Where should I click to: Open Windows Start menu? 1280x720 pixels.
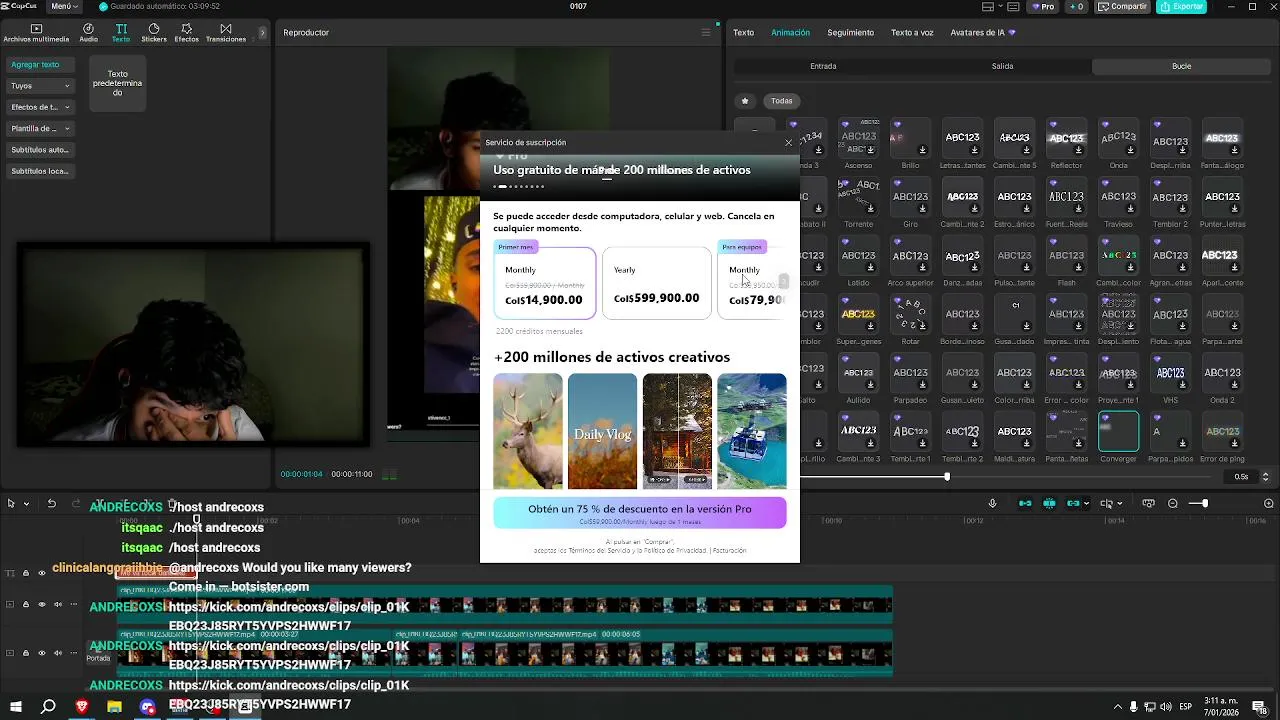[x=15, y=707]
